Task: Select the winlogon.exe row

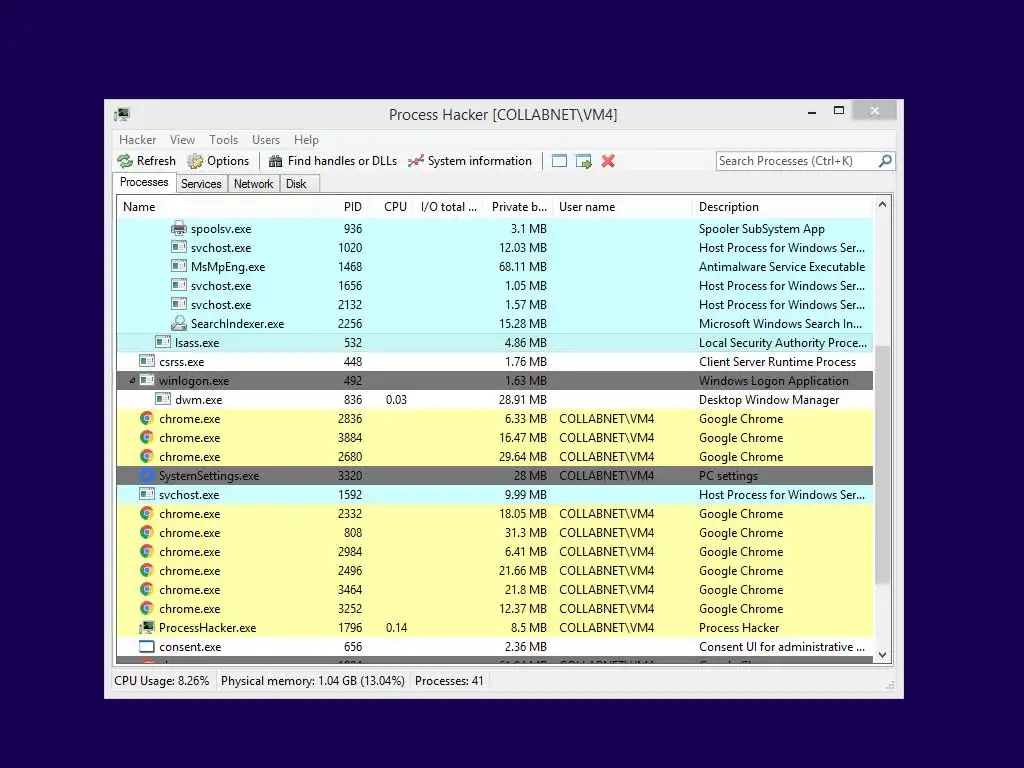Action: (x=495, y=380)
